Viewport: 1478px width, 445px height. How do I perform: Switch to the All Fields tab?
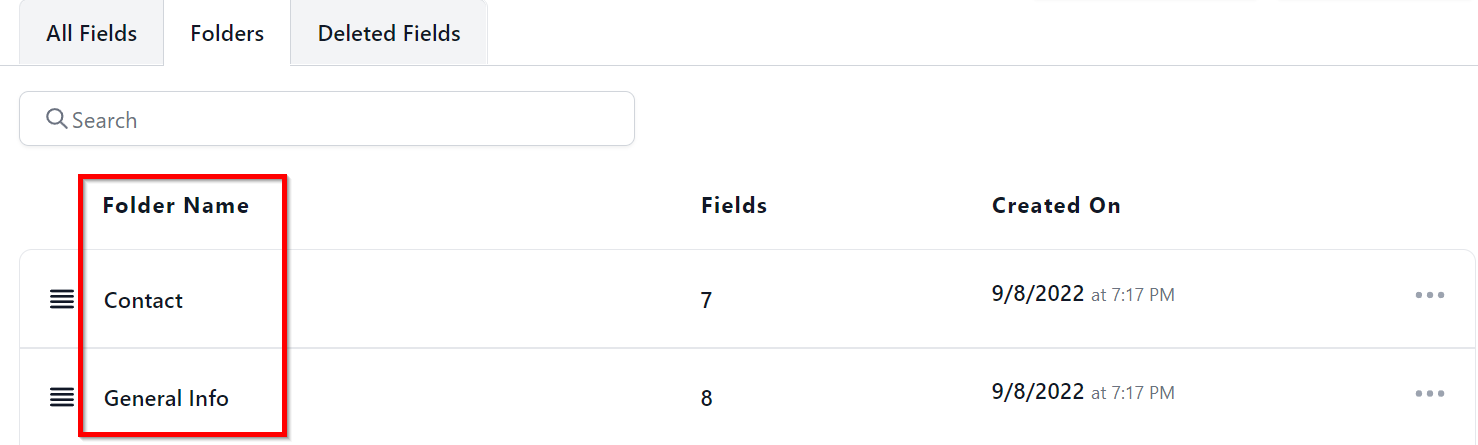pos(92,33)
